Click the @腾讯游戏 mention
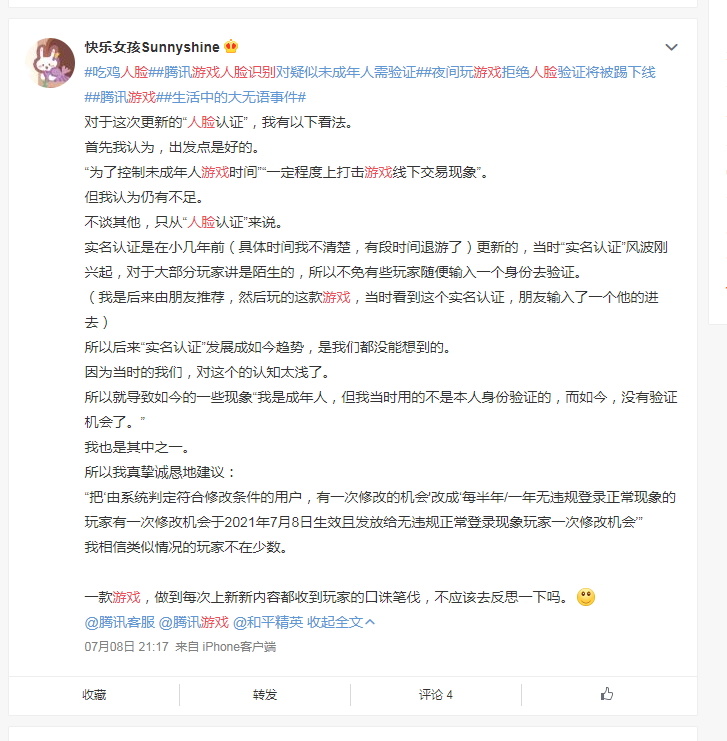The width and height of the screenshot is (727, 741). (x=194, y=622)
